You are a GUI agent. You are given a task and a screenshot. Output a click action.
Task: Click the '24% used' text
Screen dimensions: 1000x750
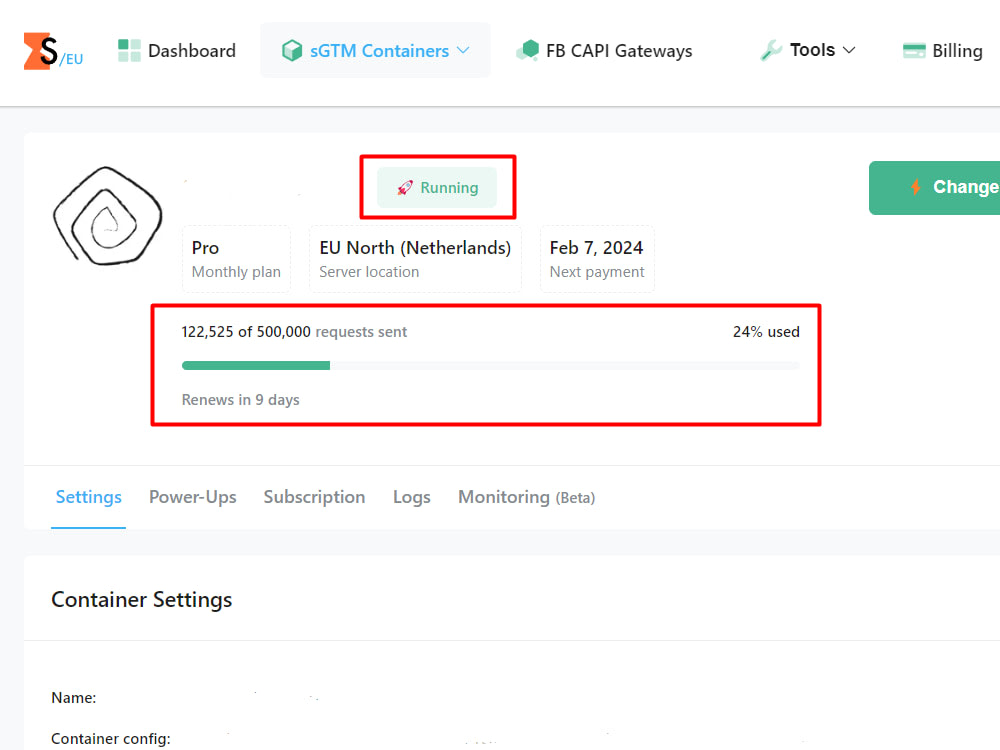[x=766, y=332]
